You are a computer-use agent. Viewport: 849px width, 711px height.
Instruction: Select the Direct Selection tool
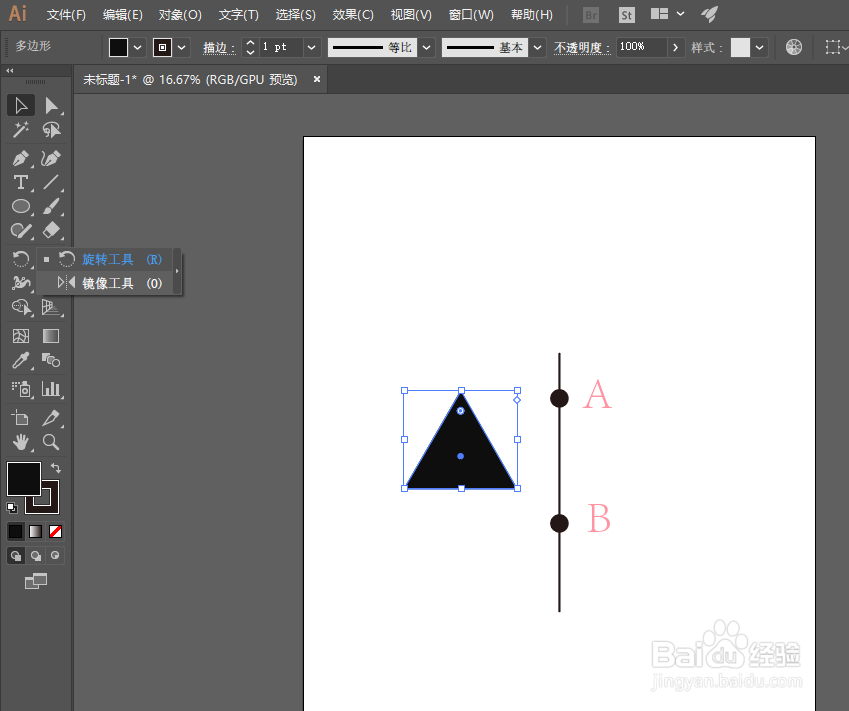pyautogui.click(x=51, y=105)
